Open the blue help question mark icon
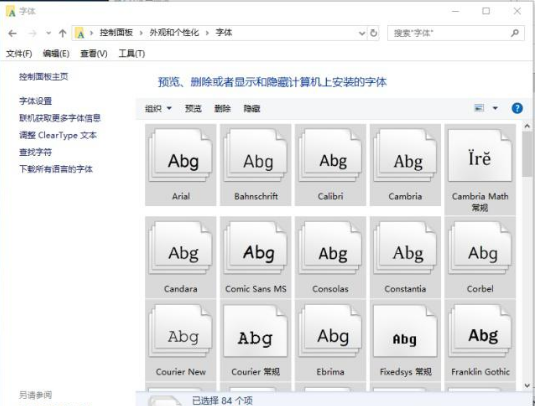539x406 pixels. tap(517, 108)
